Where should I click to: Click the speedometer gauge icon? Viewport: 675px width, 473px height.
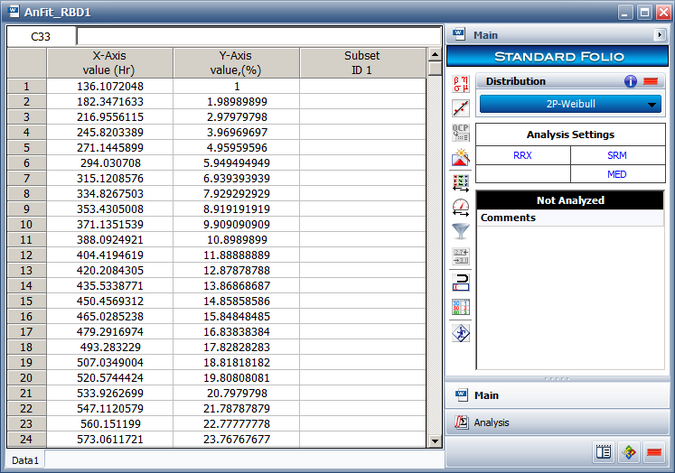coord(461,207)
